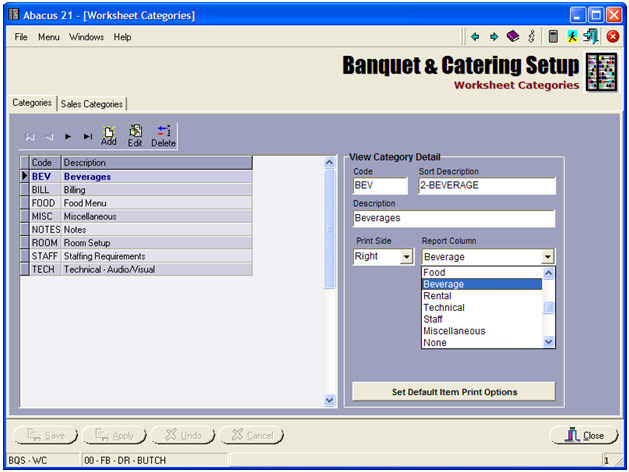This screenshot has height=472, width=629.
Task: Open the calculator icon in toolbar
Action: click(x=553, y=36)
